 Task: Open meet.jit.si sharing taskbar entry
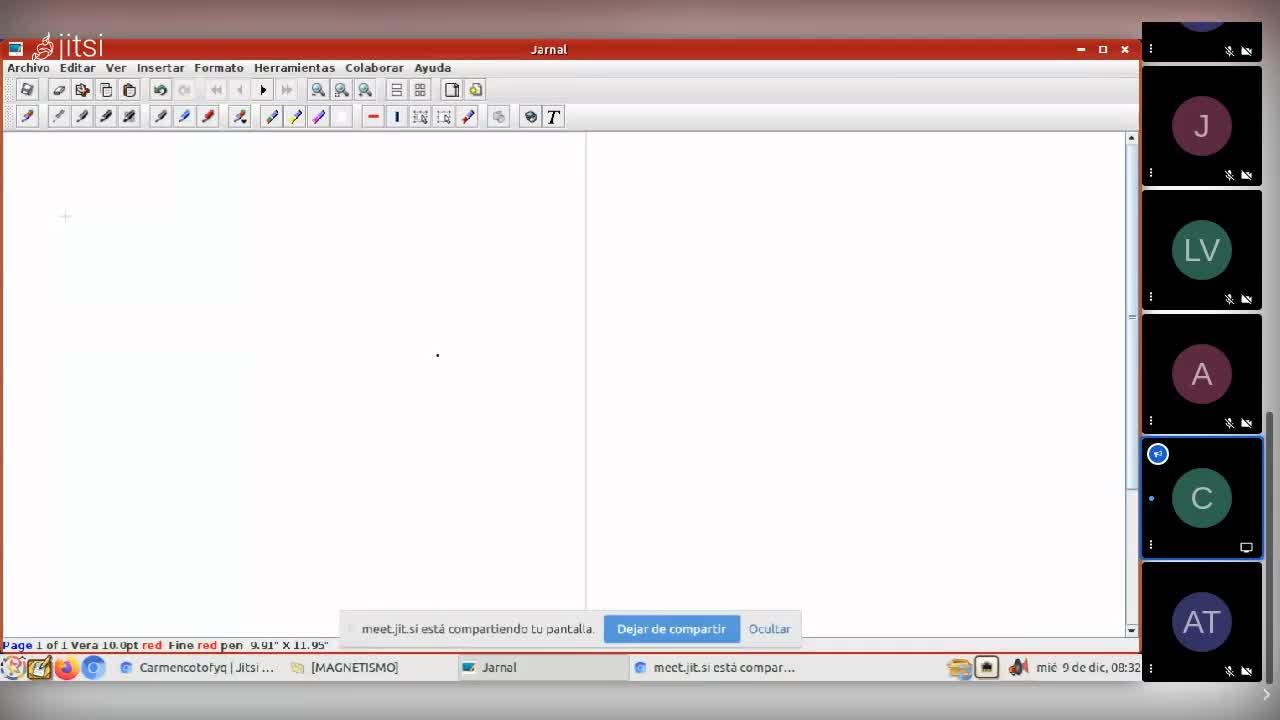(x=714, y=667)
